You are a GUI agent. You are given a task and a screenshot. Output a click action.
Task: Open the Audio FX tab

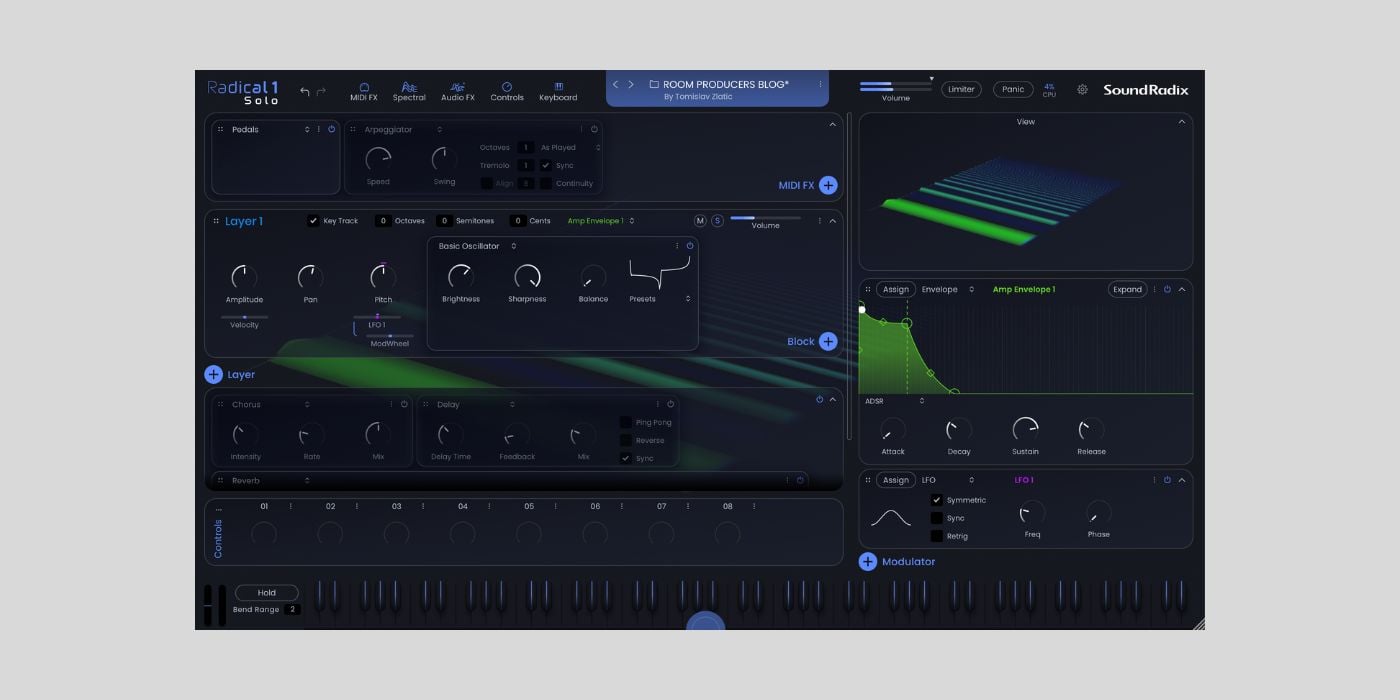(x=458, y=92)
